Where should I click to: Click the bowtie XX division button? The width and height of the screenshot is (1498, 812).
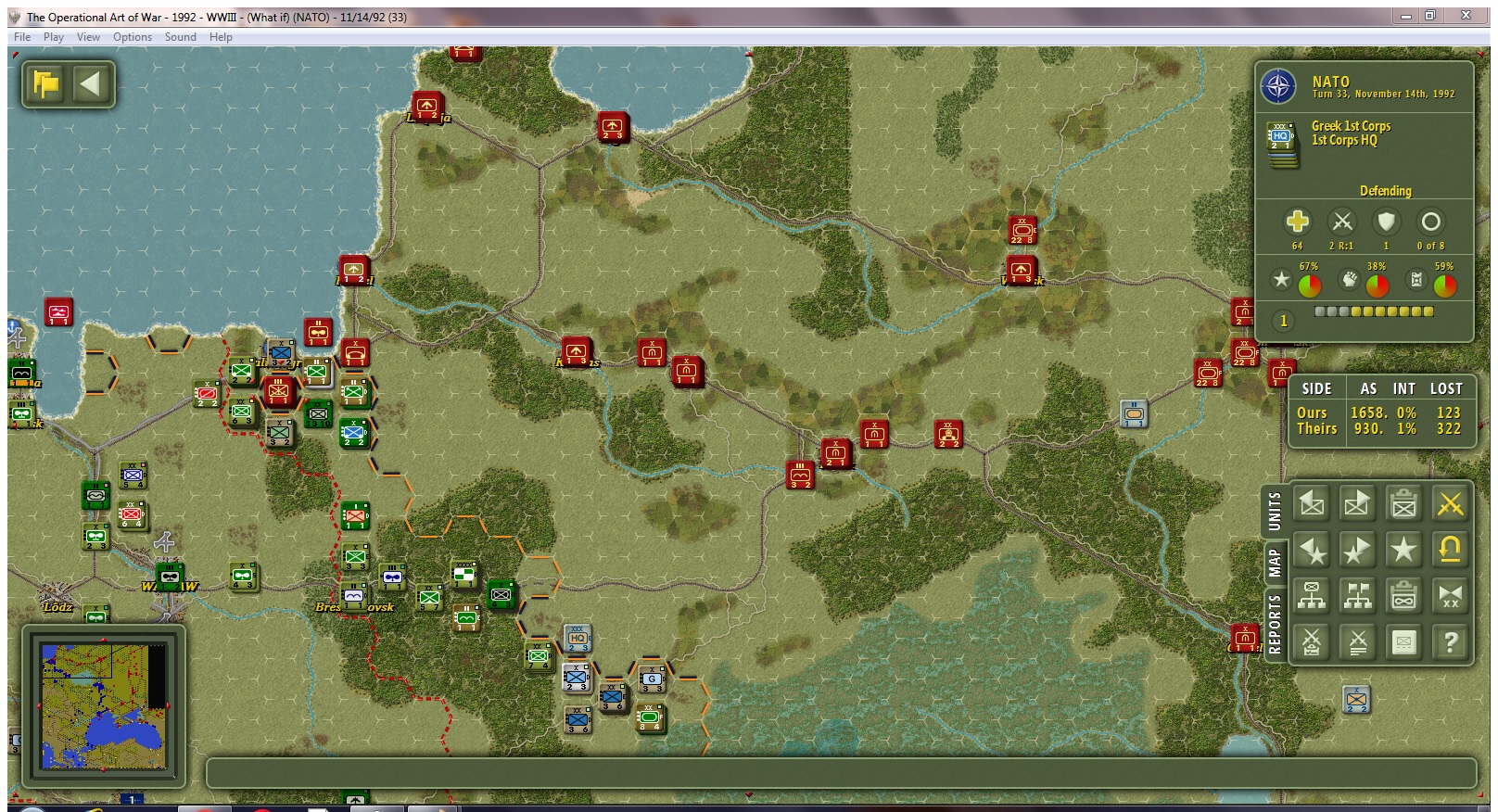[x=1450, y=596]
